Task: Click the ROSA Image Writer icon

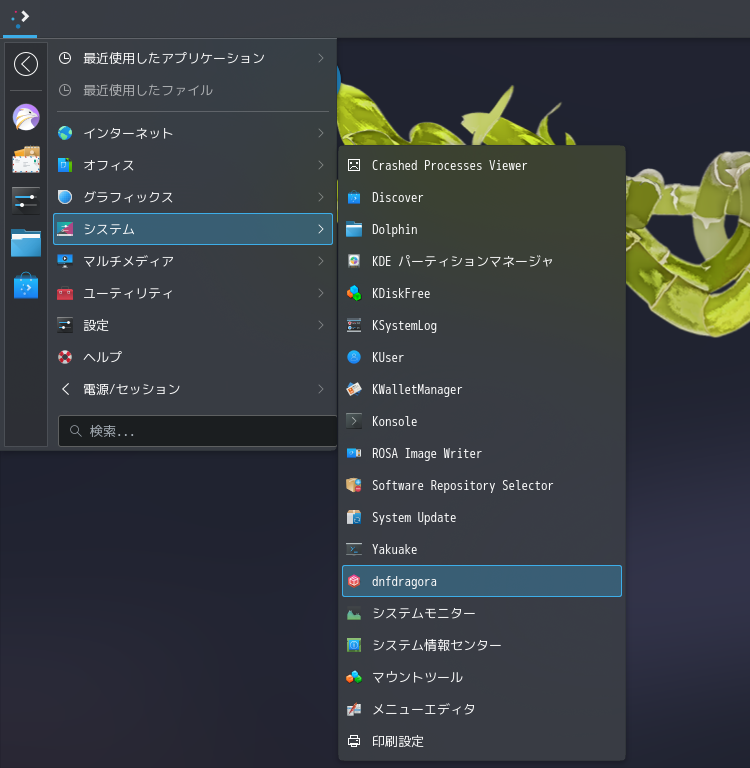Action: (x=354, y=453)
